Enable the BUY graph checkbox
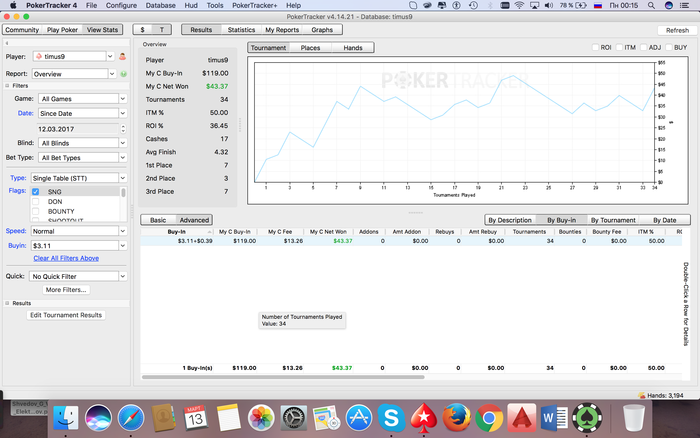This screenshot has height=438, width=700. [x=669, y=47]
